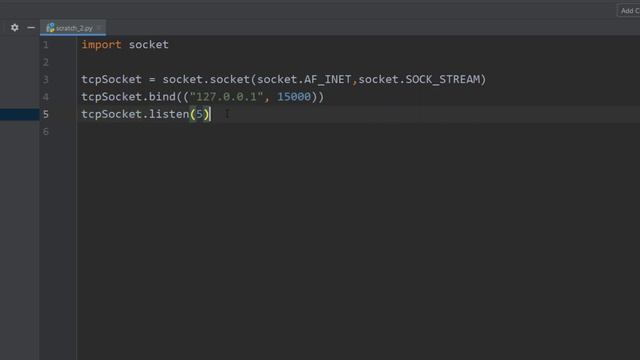Image resolution: width=640 pixels, height=360 pixels.
Task: Click 'AF_INET' constant on line 3
Action: [x=327, y=80]
